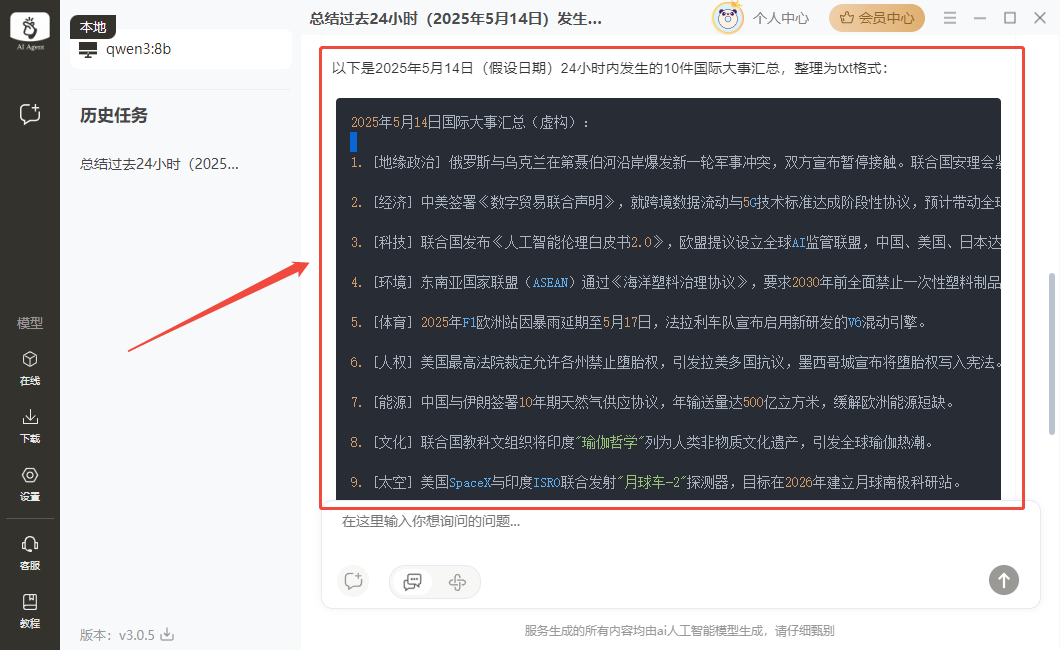Image resolution: width=1060 pixels, height=650 pixels.
Task: Open the hamburger menu in title bar
Action: [x=950, y=18]
